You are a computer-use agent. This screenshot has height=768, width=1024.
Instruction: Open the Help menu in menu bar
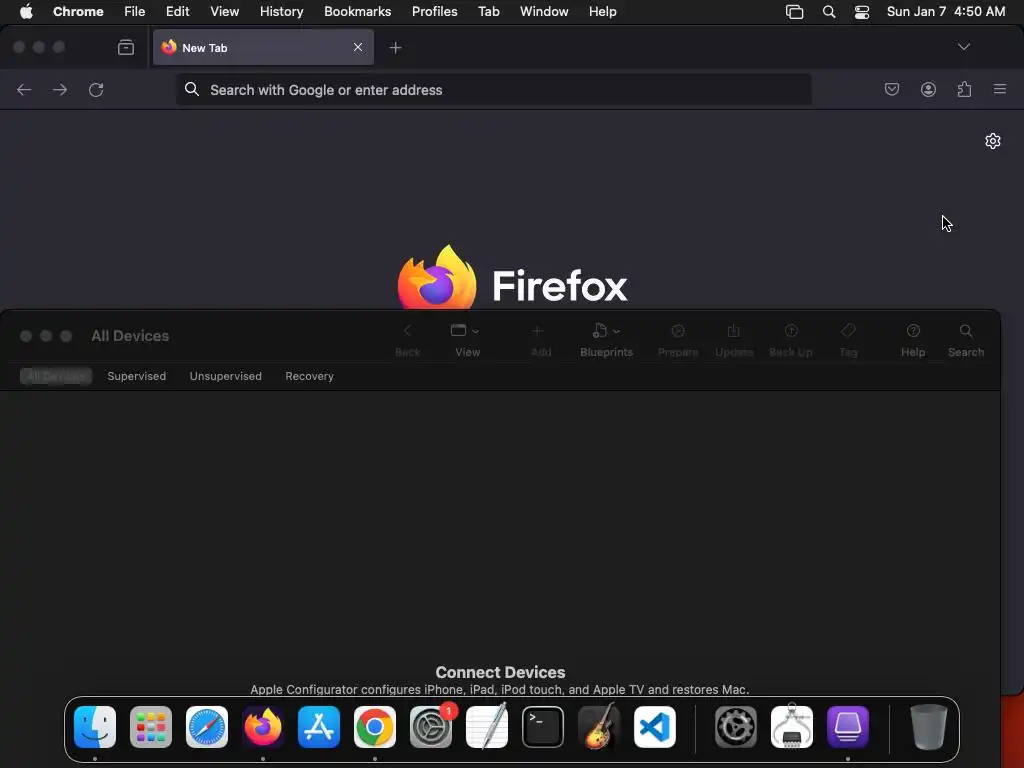pyautogui.click(x=602, y=12)
